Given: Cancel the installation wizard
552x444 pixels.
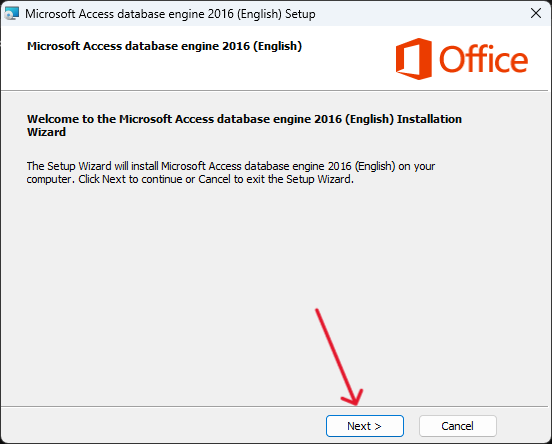Looking at the screenshot, I should [458, 426].
